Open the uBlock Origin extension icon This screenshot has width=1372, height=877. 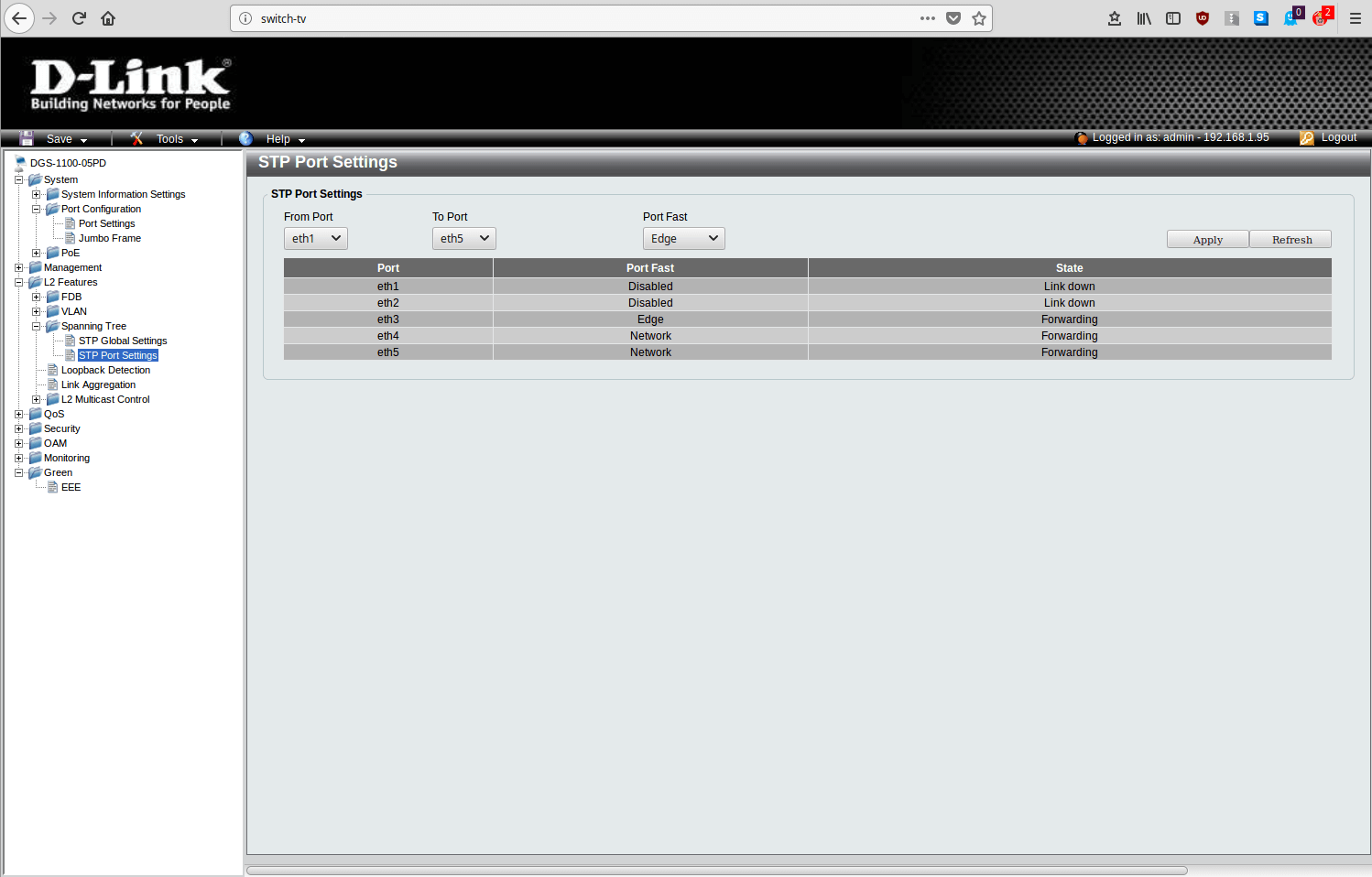(1203, 18)
